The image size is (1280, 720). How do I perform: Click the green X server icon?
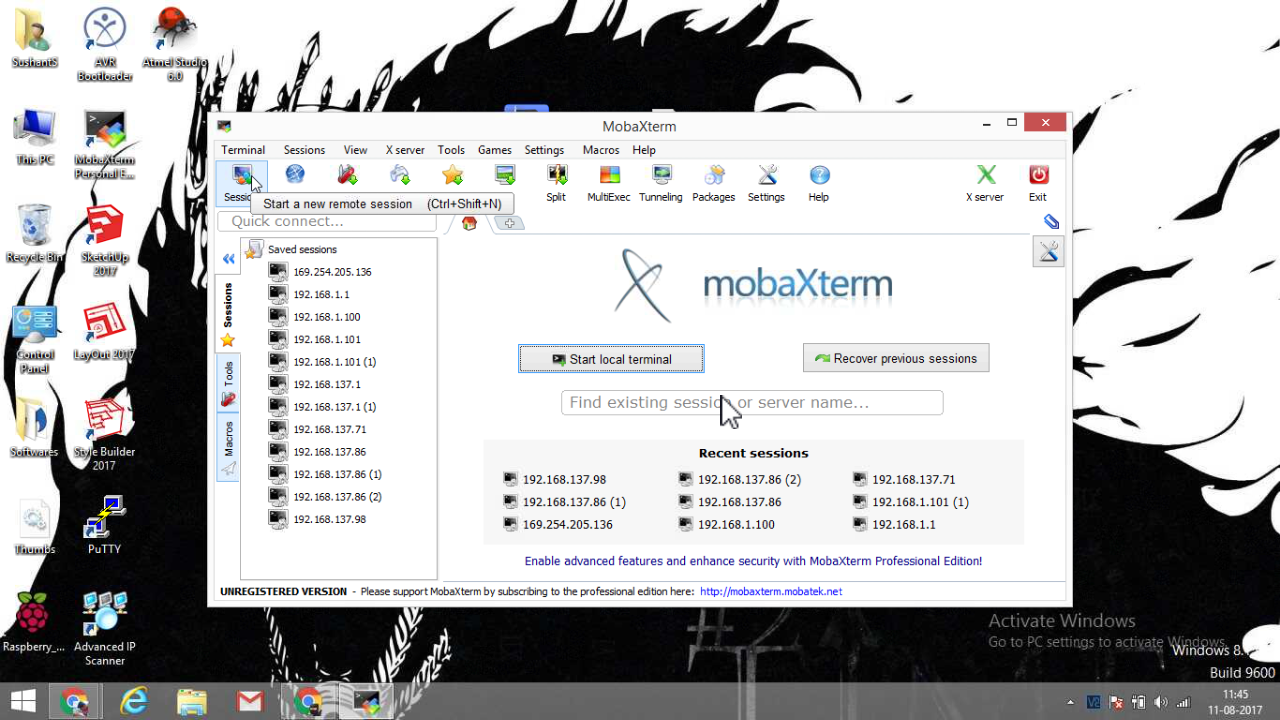985,183
